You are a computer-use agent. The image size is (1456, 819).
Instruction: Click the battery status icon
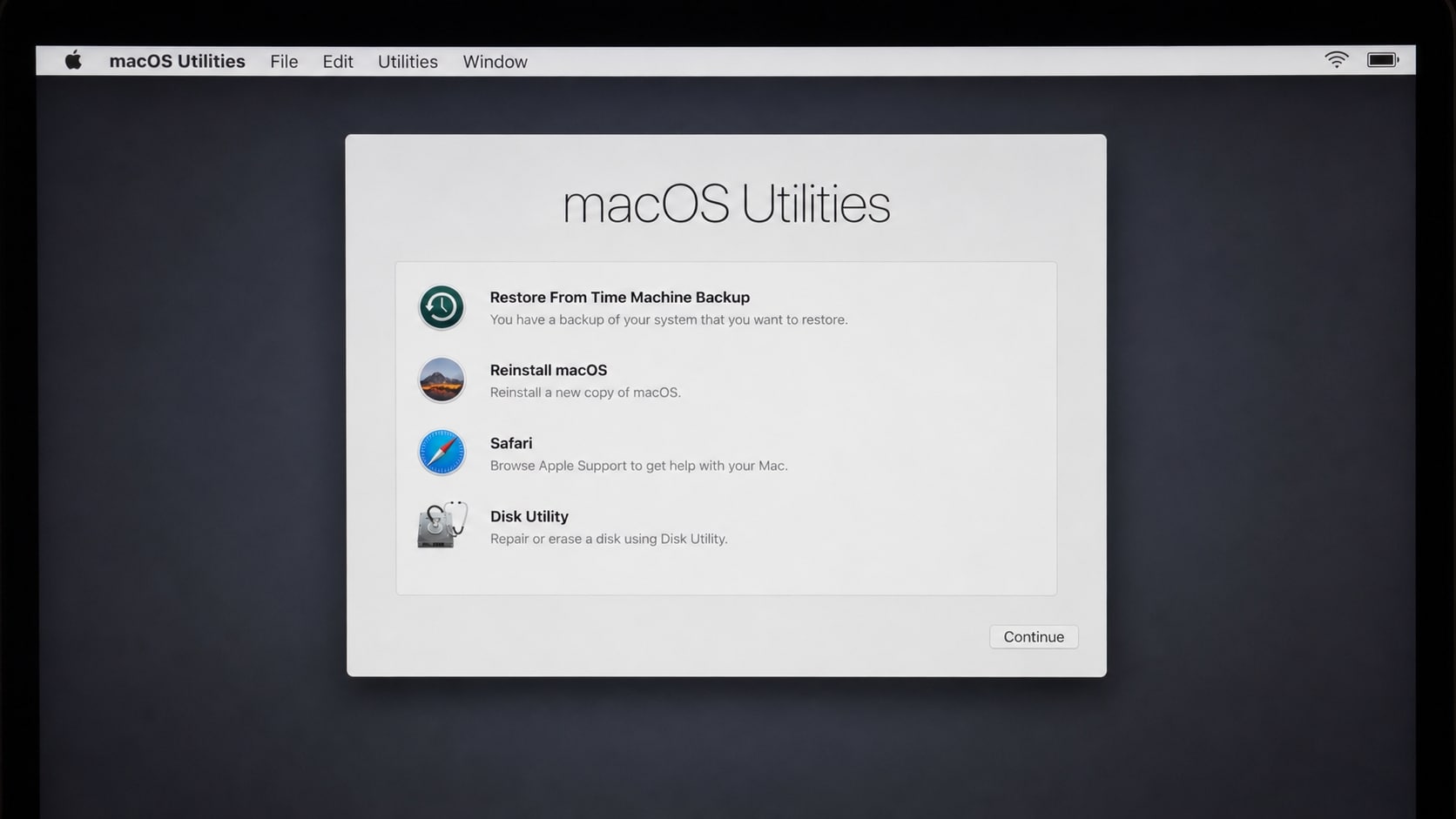point(1383,60)
